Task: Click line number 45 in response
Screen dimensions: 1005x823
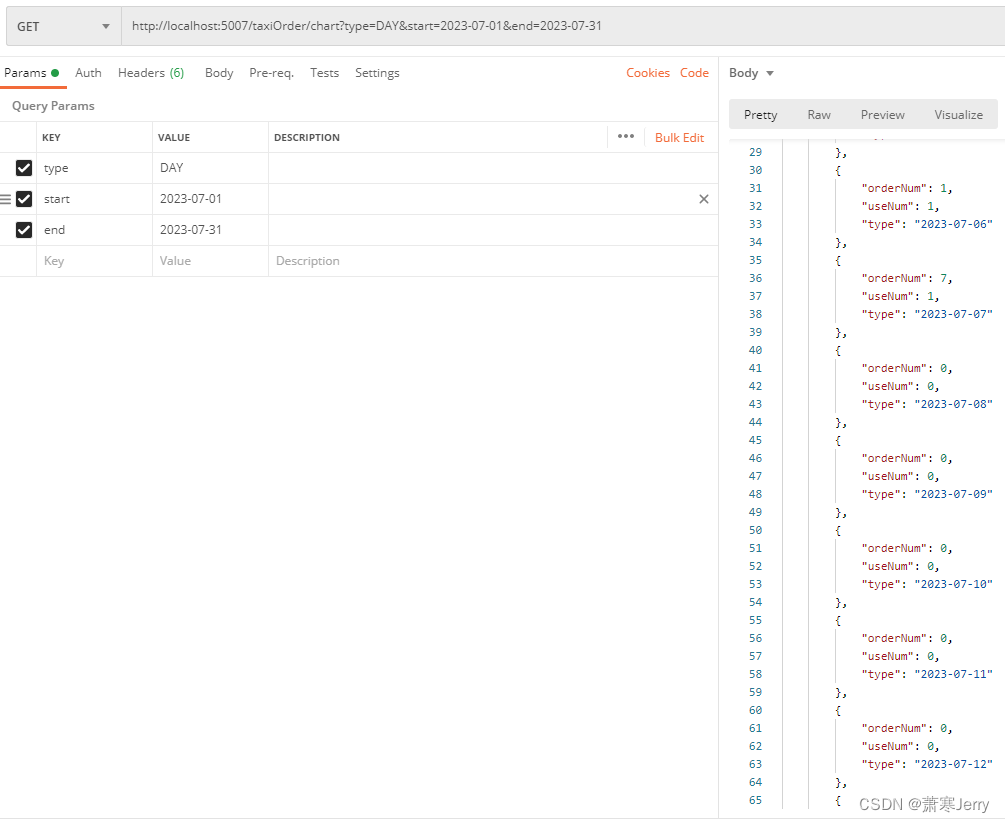Action: click(x=756, y=440)
